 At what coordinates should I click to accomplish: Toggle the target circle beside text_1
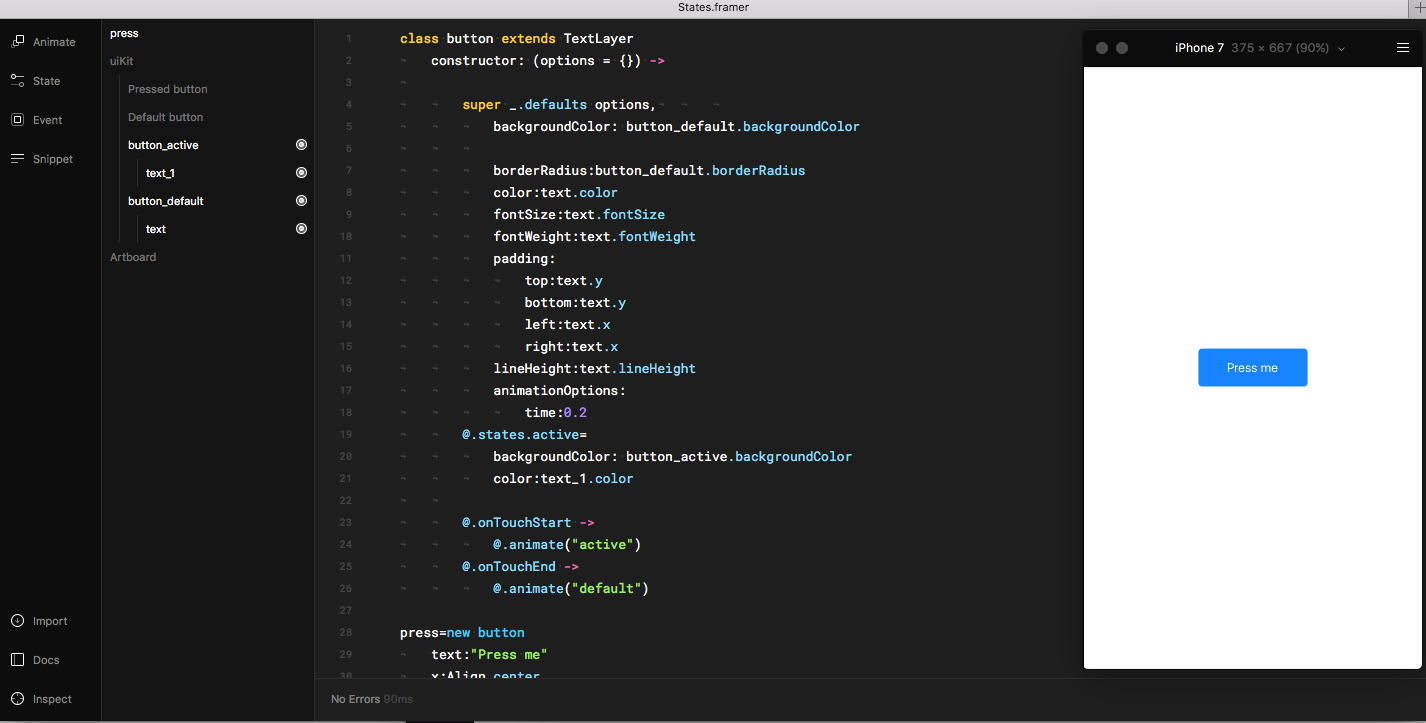(301, 172)
